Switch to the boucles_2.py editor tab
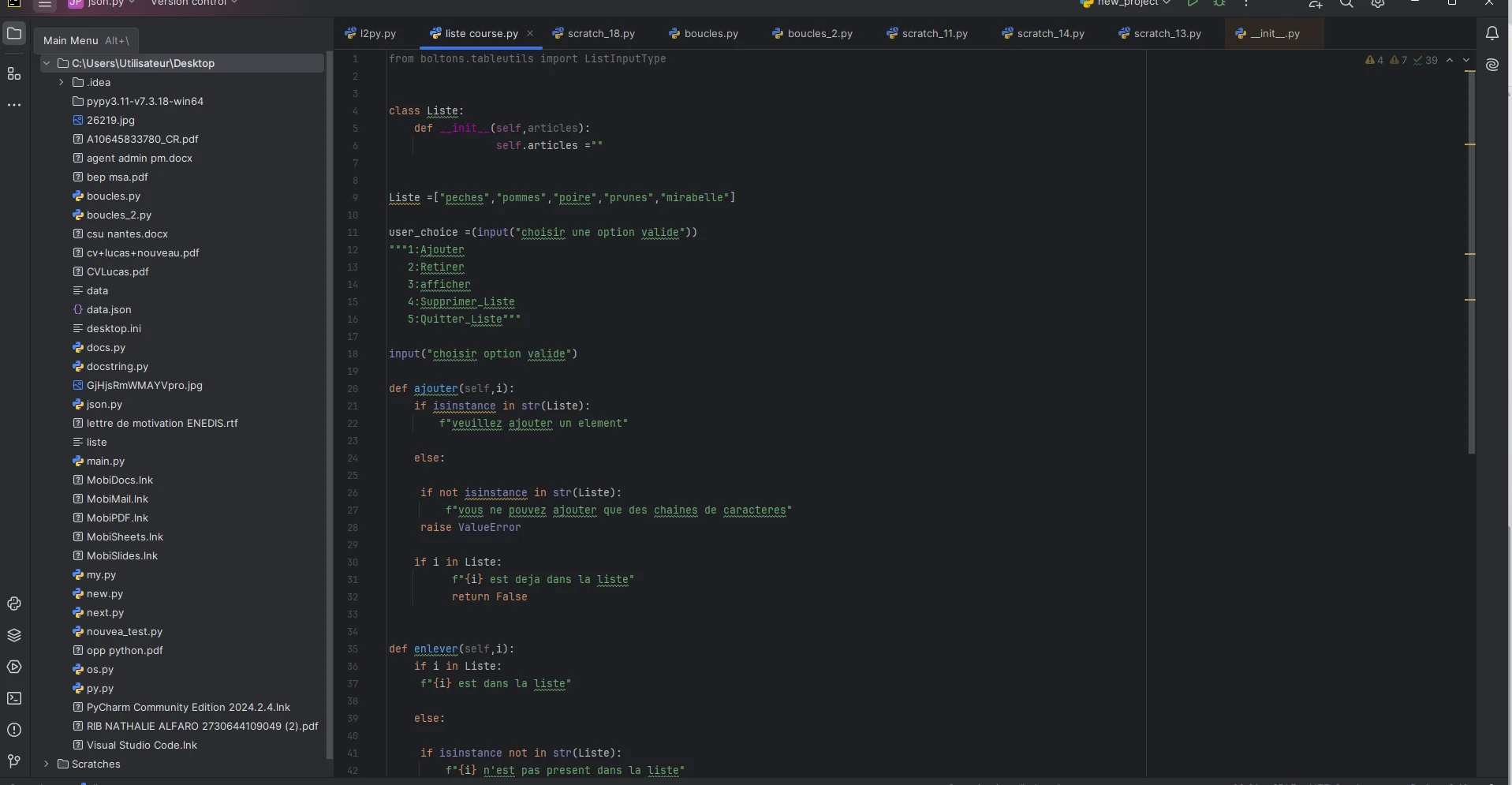This screenshot has height=785, width=1512. click(x=819, y=33)
